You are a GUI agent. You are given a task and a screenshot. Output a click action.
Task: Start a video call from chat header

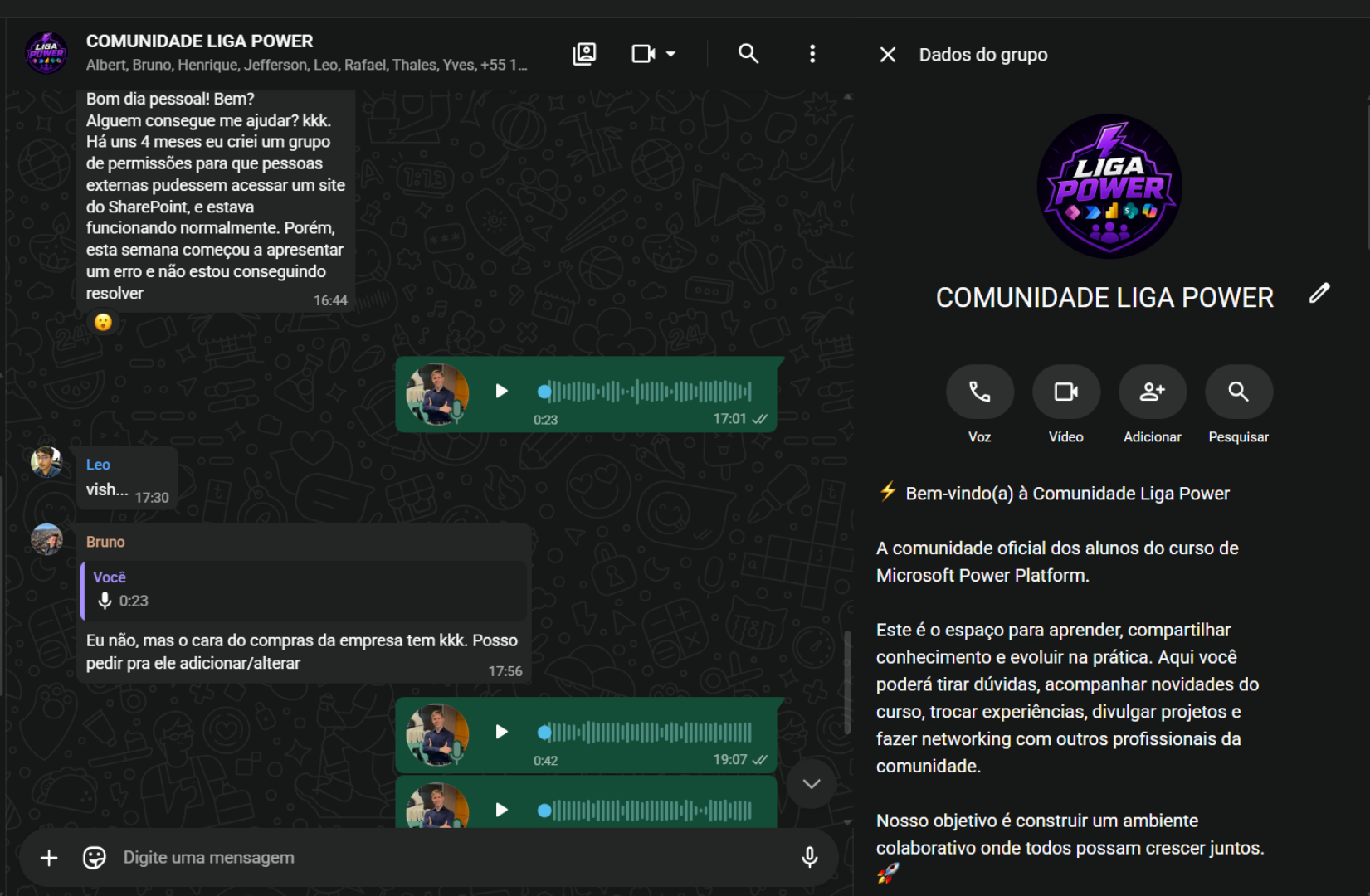coord(644,54)
